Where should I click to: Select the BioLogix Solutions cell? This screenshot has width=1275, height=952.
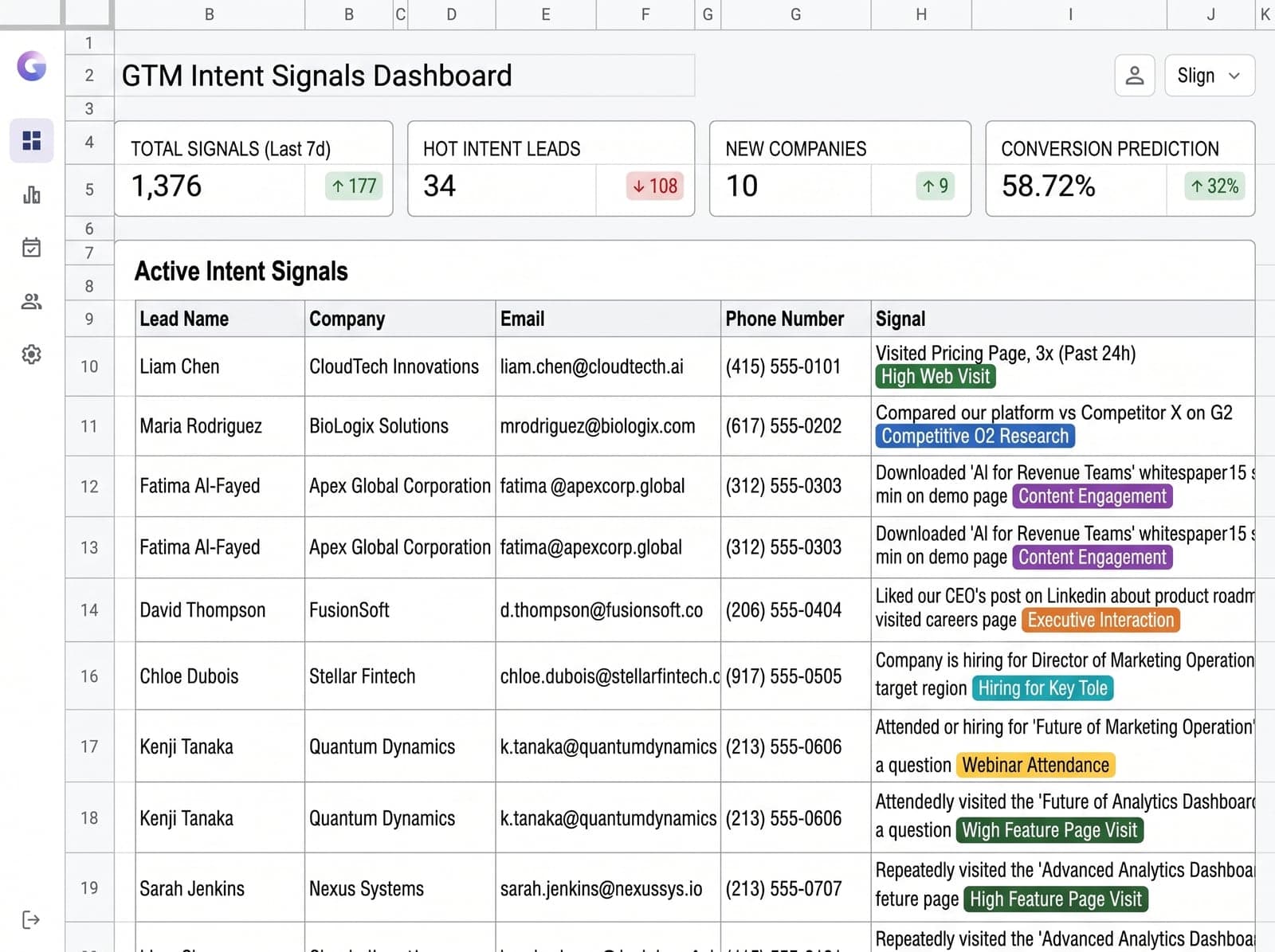click(400, 426)
